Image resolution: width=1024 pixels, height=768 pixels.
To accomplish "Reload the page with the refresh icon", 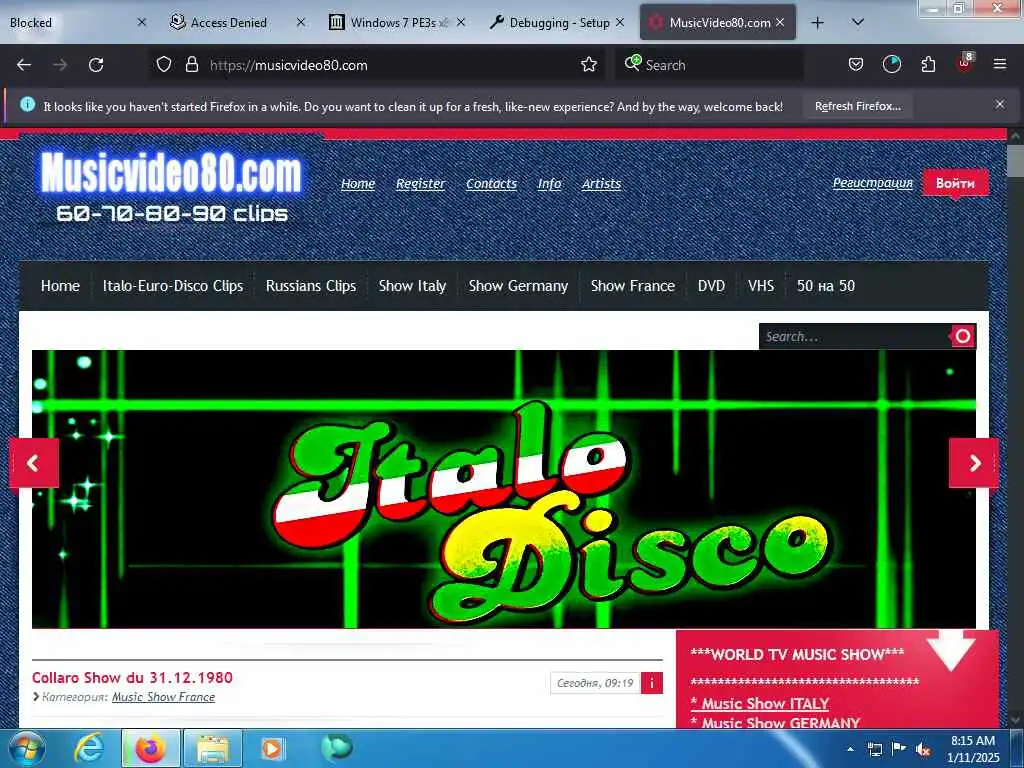I will pos(96,65).
